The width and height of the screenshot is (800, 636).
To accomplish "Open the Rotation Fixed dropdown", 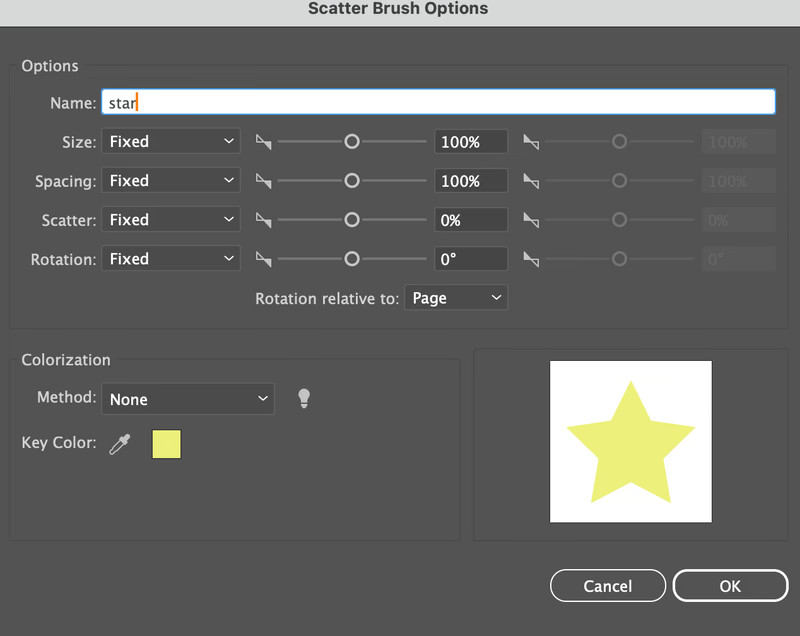I will tap(171, 259).
